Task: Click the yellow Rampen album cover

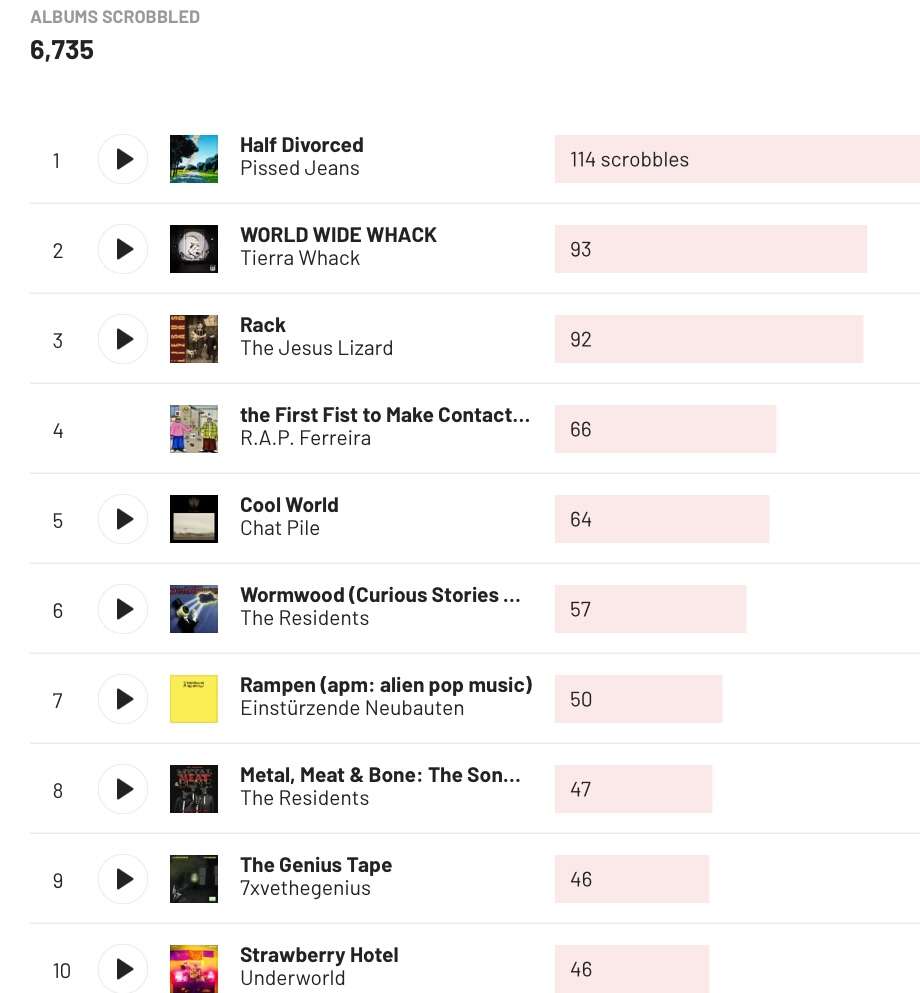Action: (x=194, y=699)
